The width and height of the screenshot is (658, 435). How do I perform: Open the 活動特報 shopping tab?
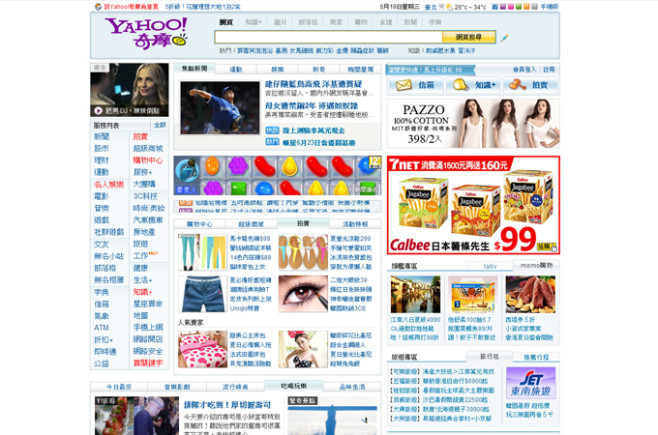click(x=355, y=224)
